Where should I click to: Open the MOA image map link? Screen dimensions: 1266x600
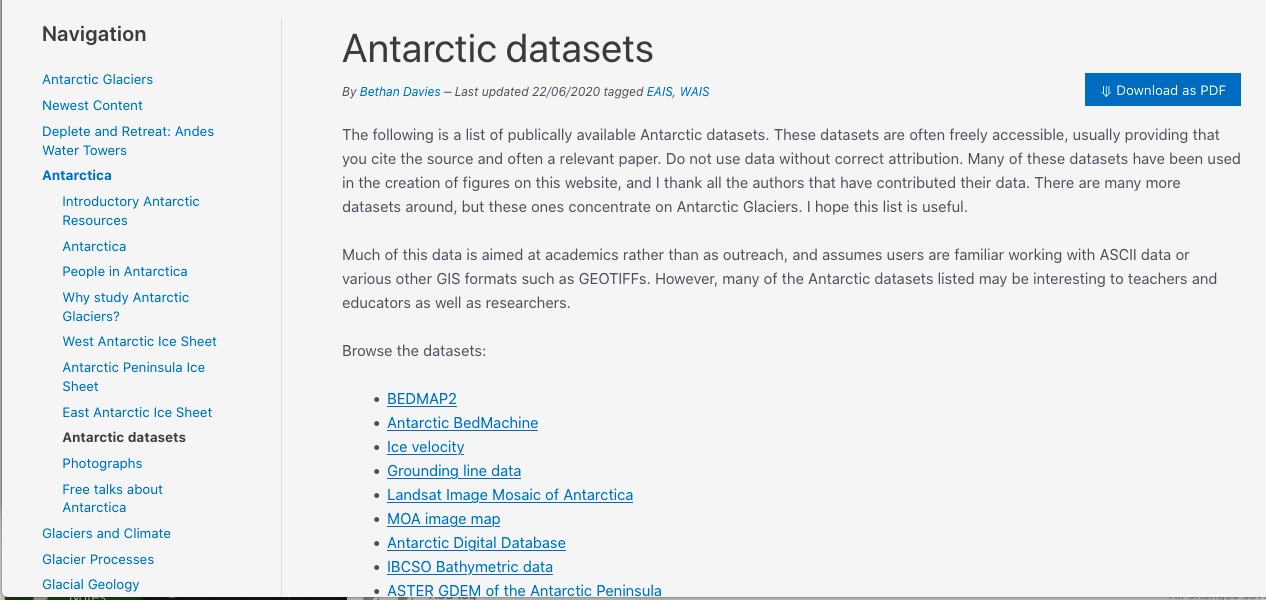443,519
